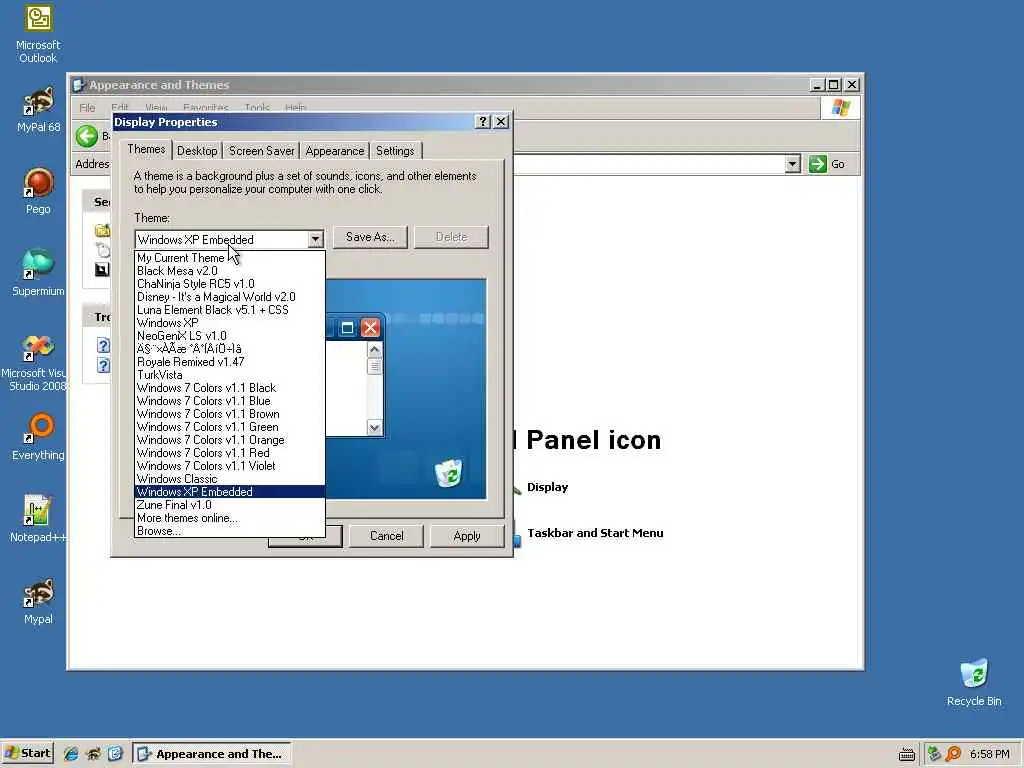Launch Everything search shortcut

[38, 438]
